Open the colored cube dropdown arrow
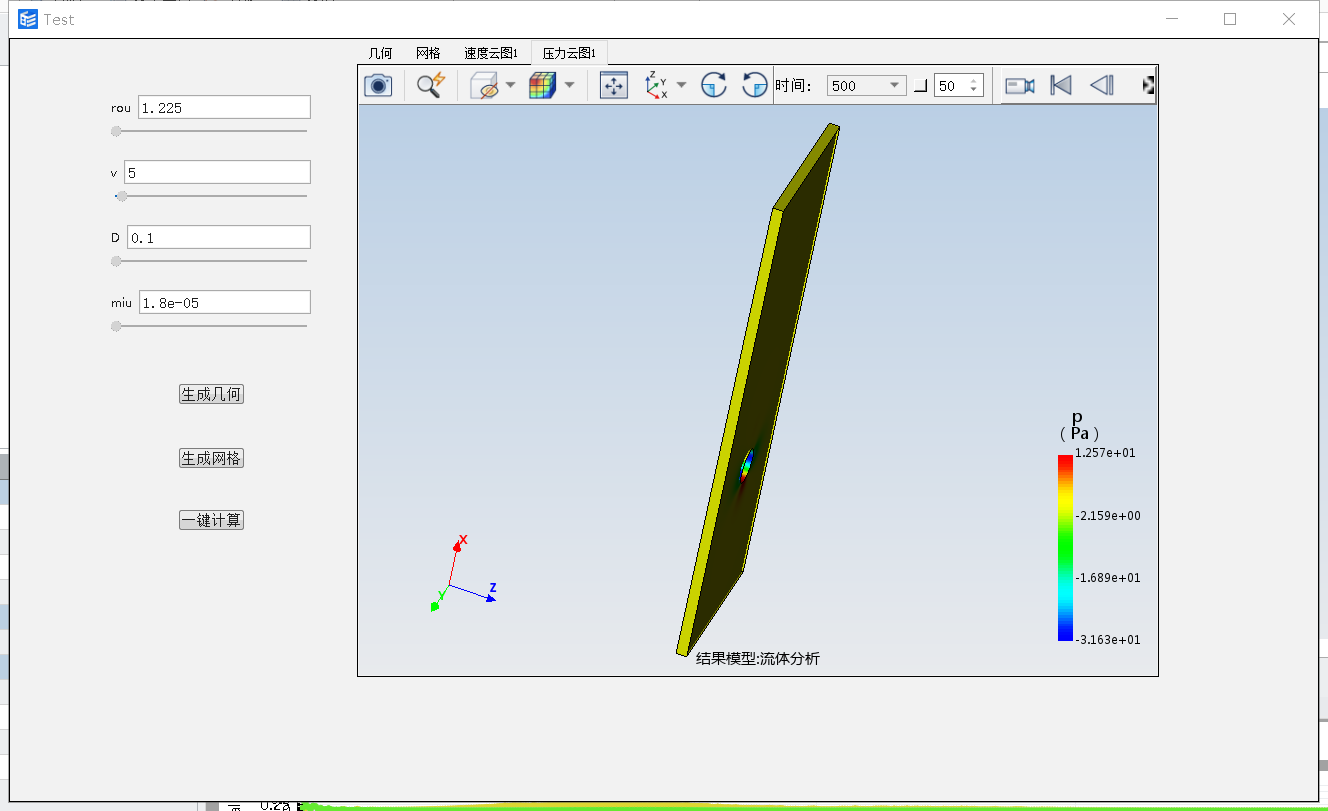This screenshot has height=811, width=1328. pyautogui.click(x=569, y=86)
